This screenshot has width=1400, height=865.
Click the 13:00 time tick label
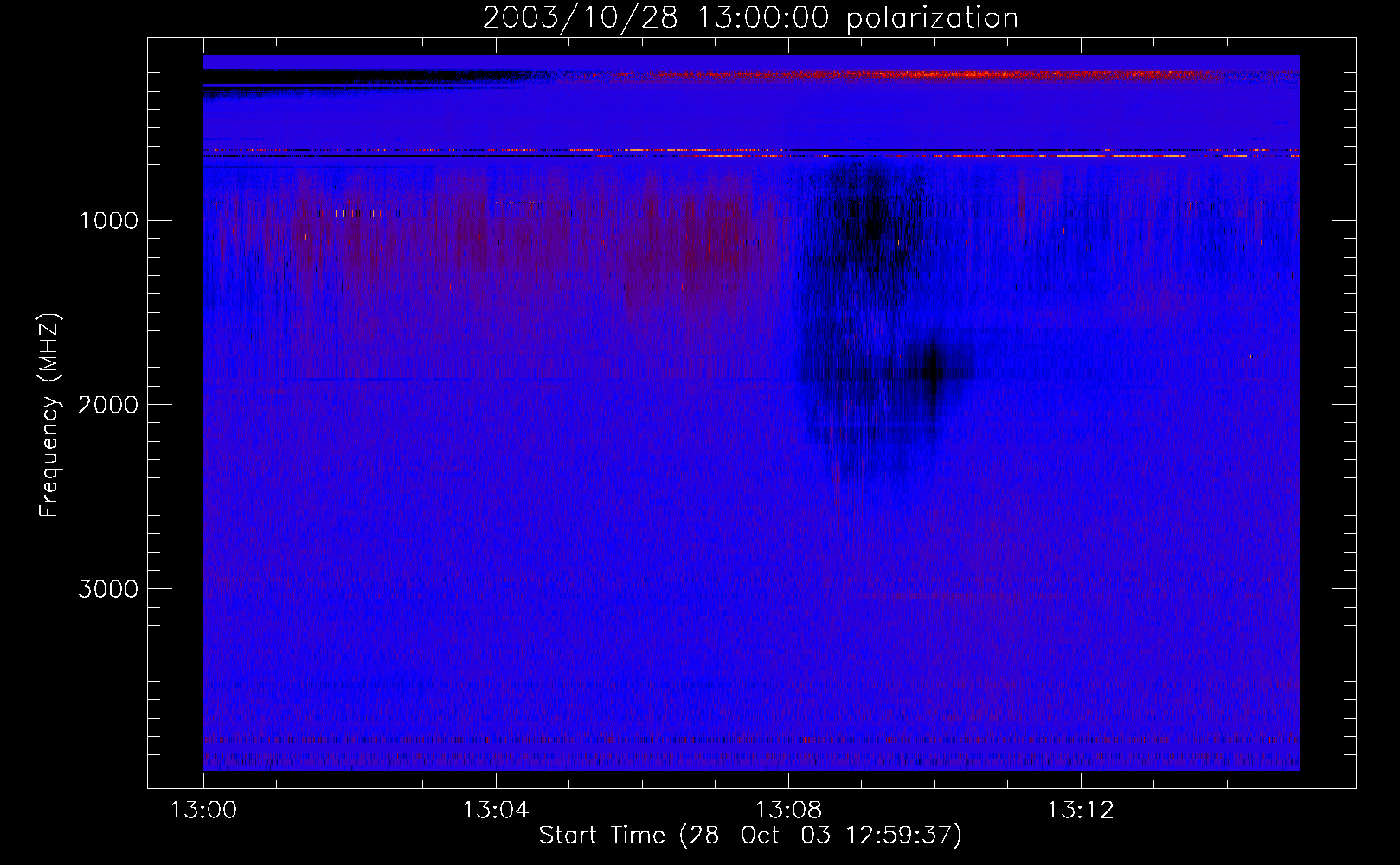tap(203, 811)
